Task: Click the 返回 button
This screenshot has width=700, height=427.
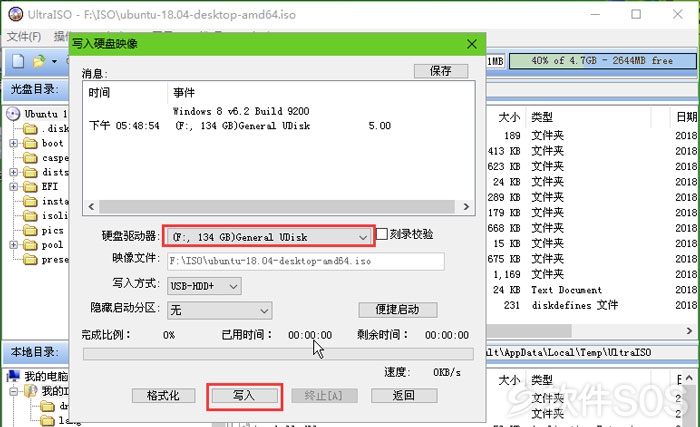Action: pyautogui.click(x=404, y=395)
